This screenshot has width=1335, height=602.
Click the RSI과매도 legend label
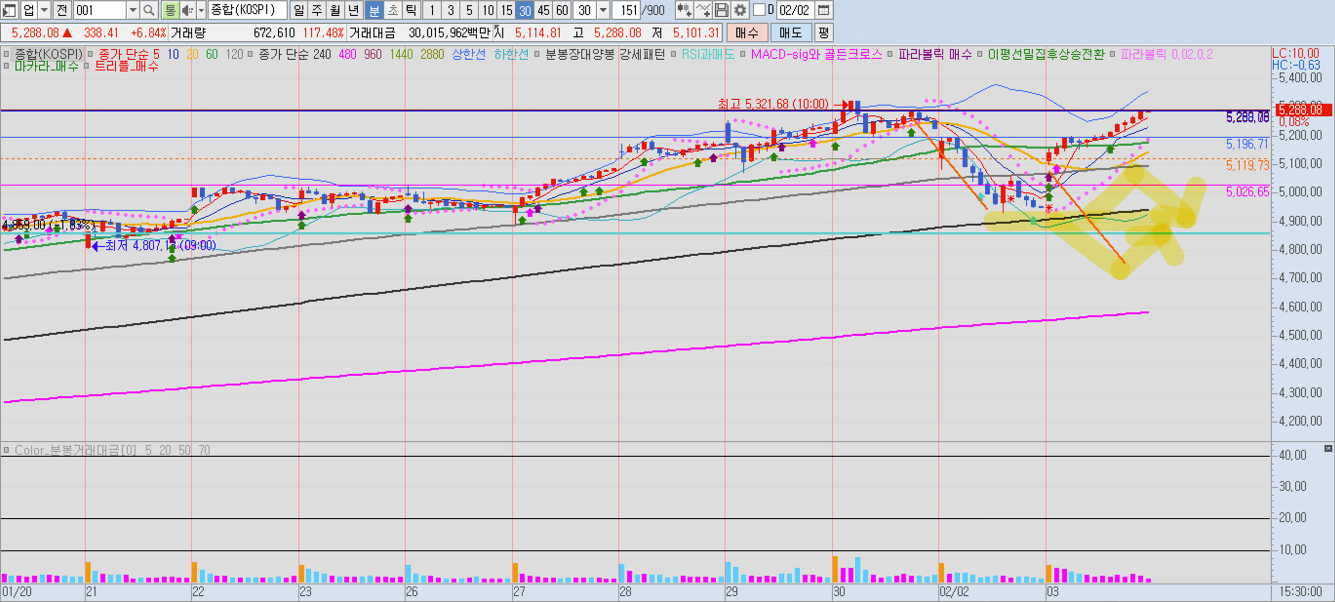(x=707, y=54)
